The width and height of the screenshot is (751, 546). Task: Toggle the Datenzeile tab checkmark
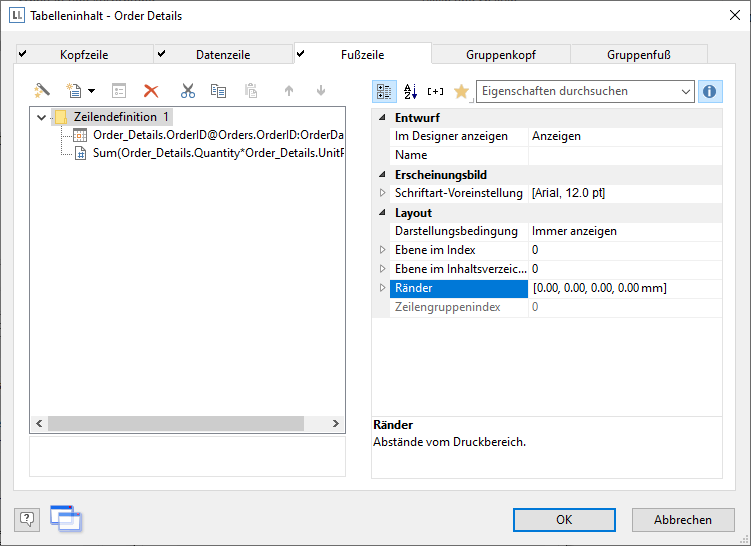pyautogui.click(x=161, y=54)
